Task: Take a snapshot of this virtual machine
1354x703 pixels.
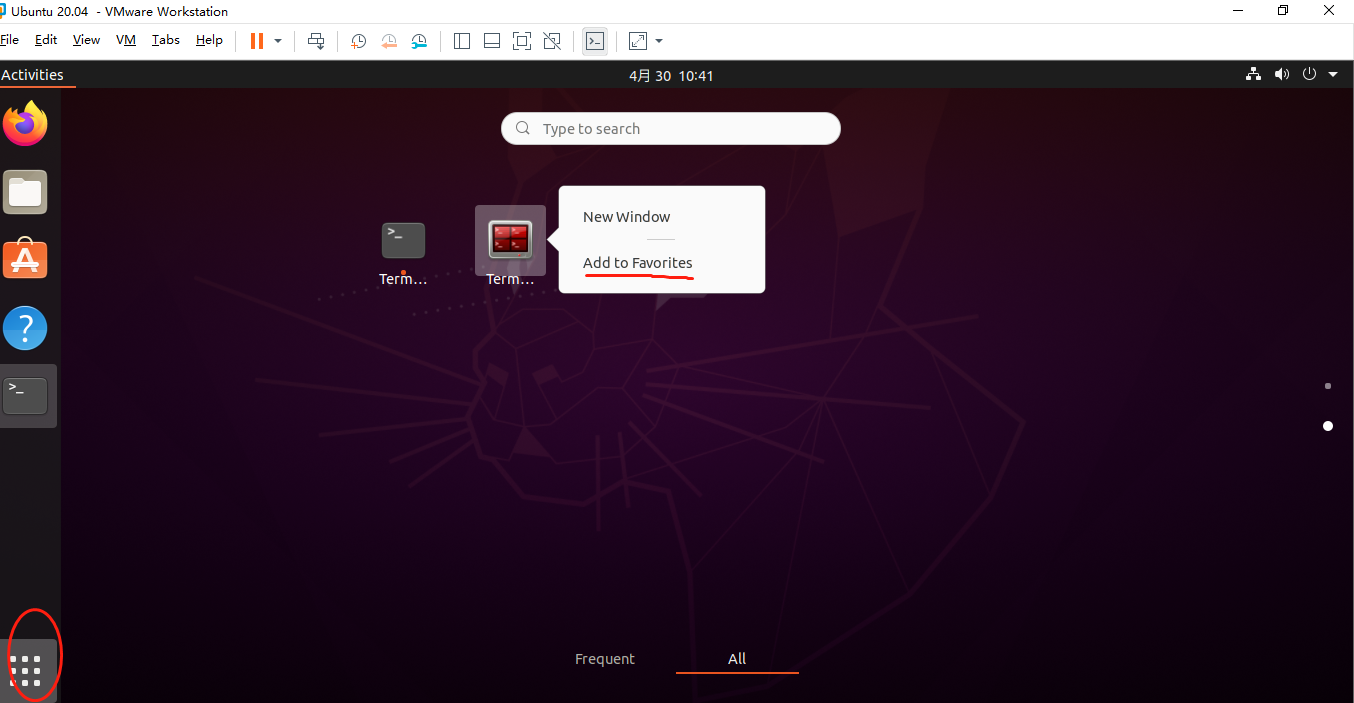Action: [x=358, y=41]
